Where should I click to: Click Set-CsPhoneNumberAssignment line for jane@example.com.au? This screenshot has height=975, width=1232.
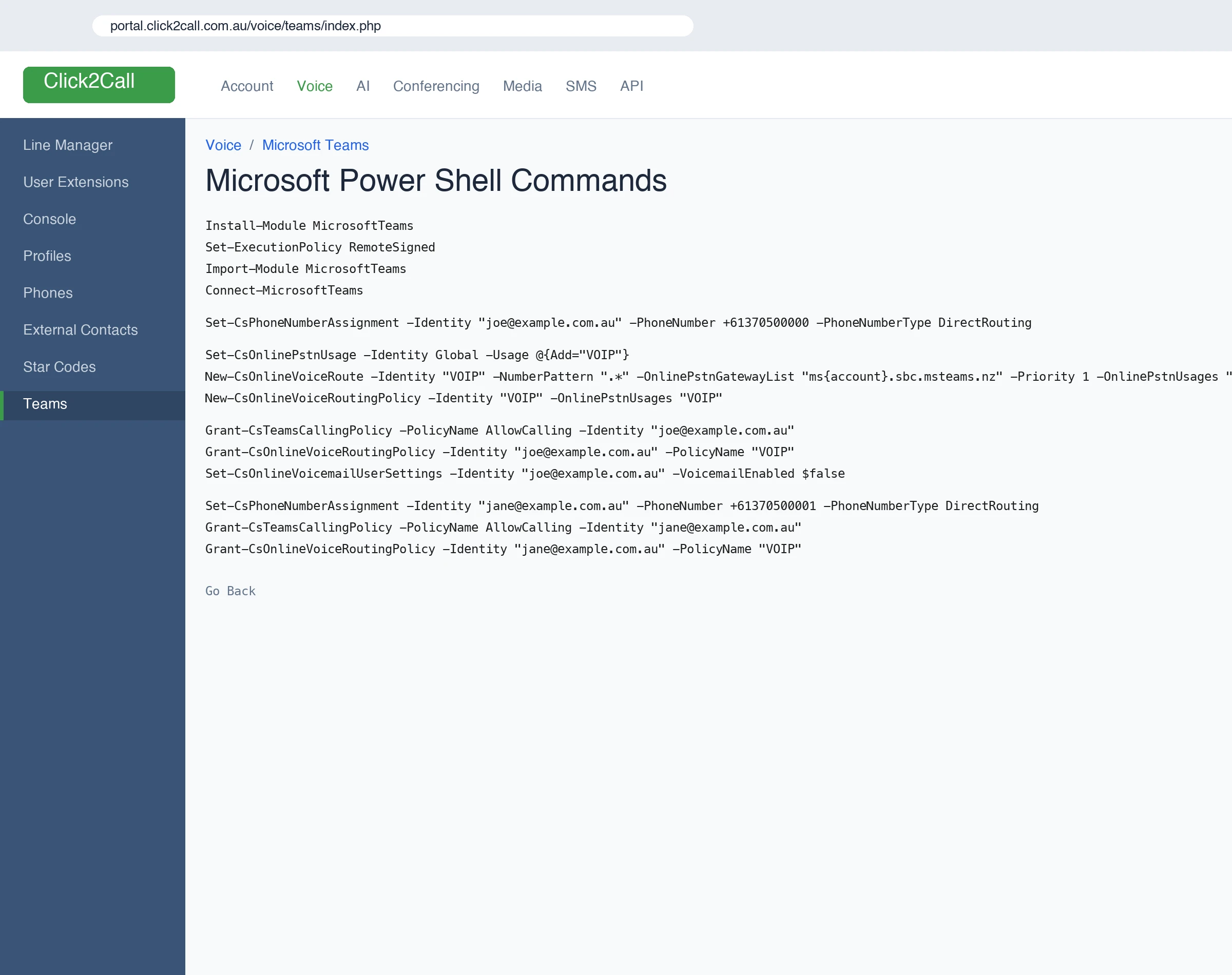click(x=622, y=506)
